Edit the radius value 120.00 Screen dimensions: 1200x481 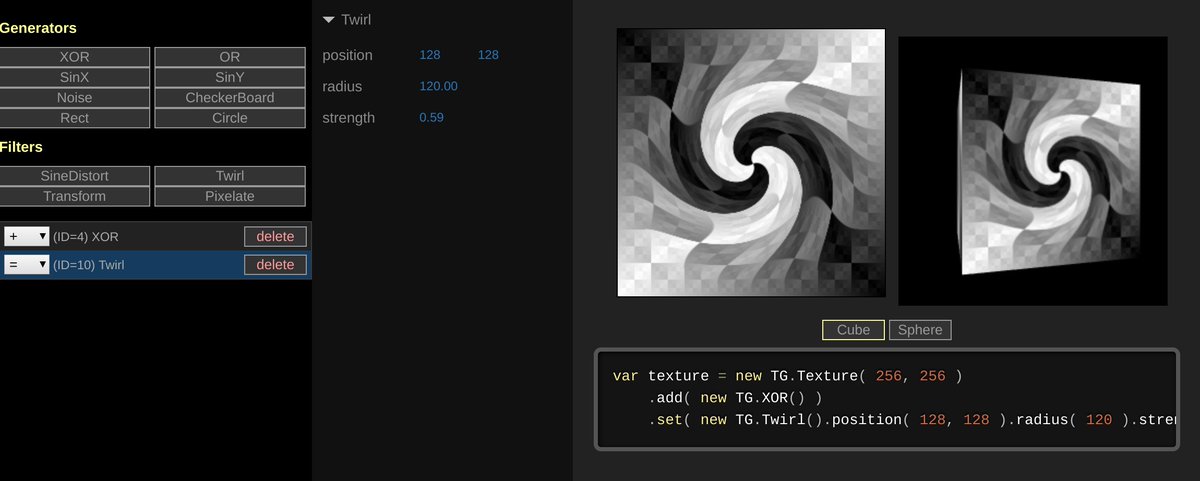(439, 86)
